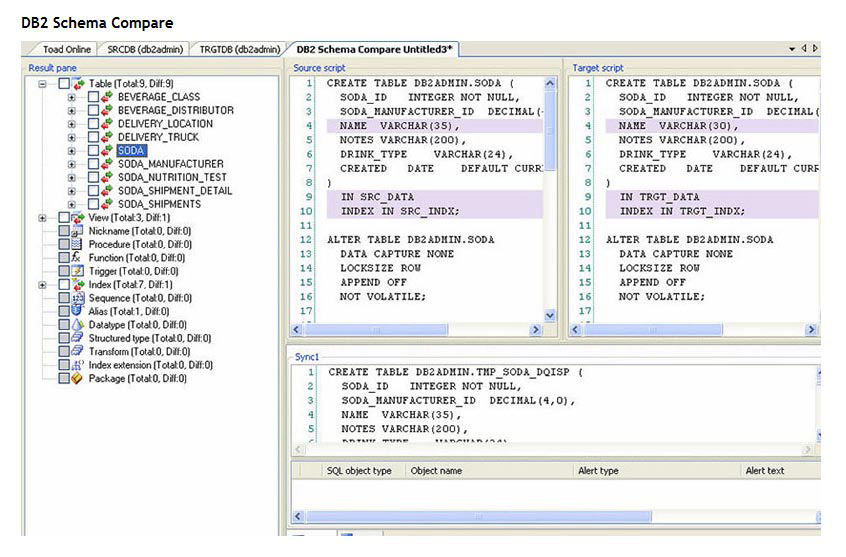This screenshot has height=557, width=846.
Task: Click the Index category icon
Action: (79, 285)
